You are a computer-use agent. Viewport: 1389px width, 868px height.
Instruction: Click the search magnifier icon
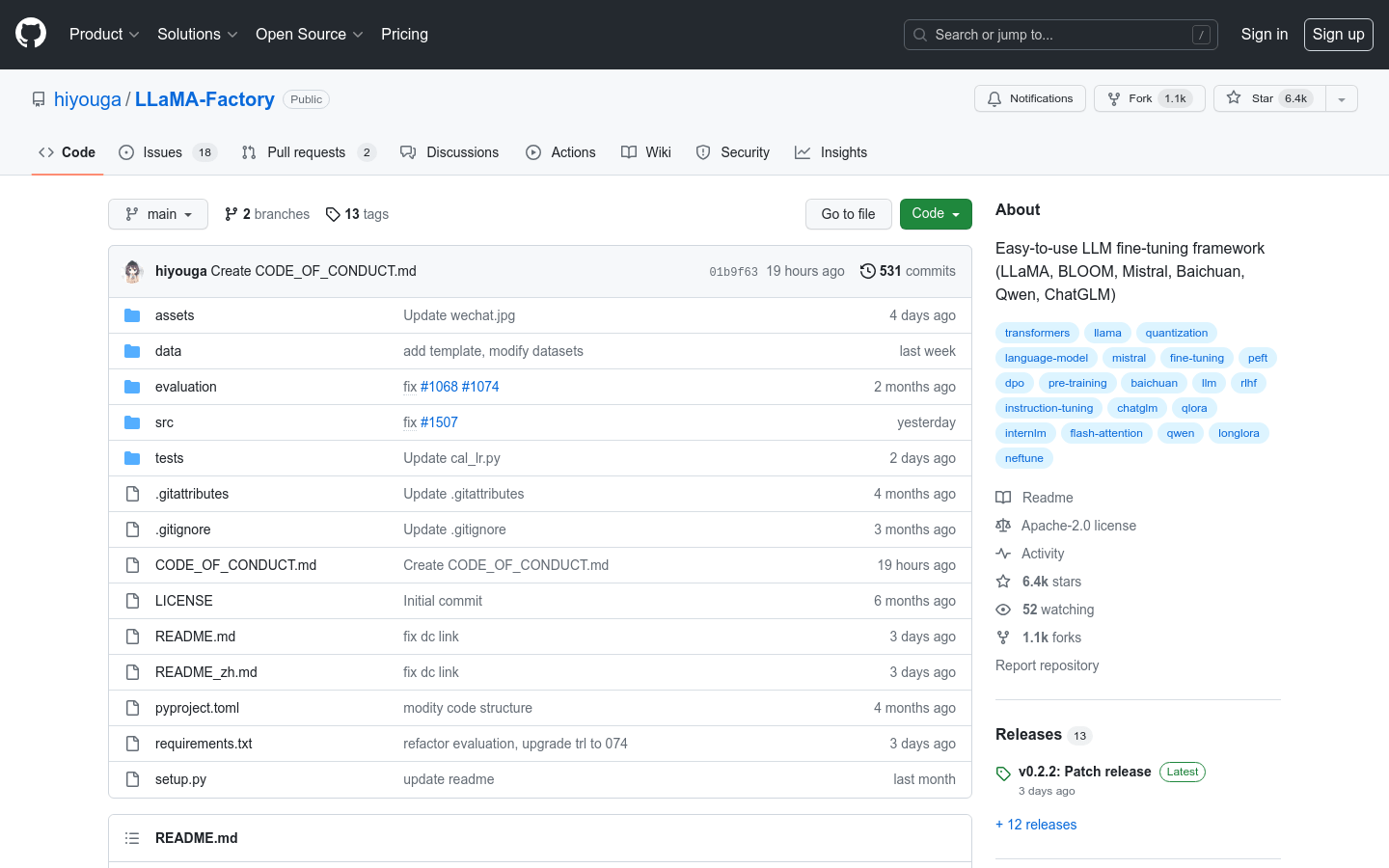pyautogui.click(x=920, y=35)
